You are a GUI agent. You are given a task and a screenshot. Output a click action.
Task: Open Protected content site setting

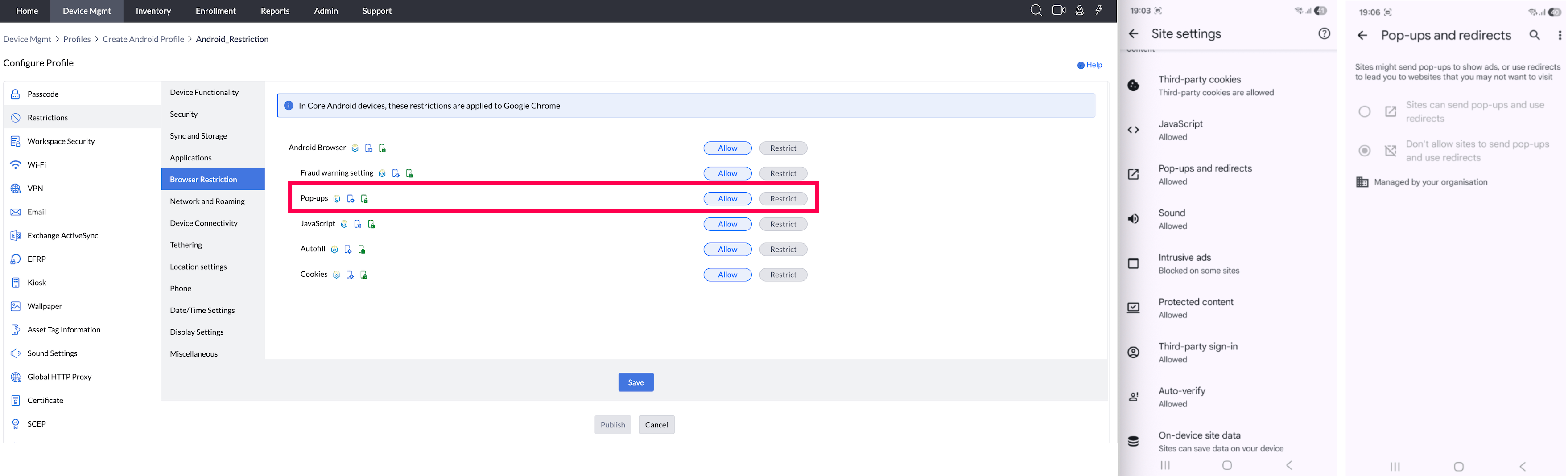[x=1227, y=308]
